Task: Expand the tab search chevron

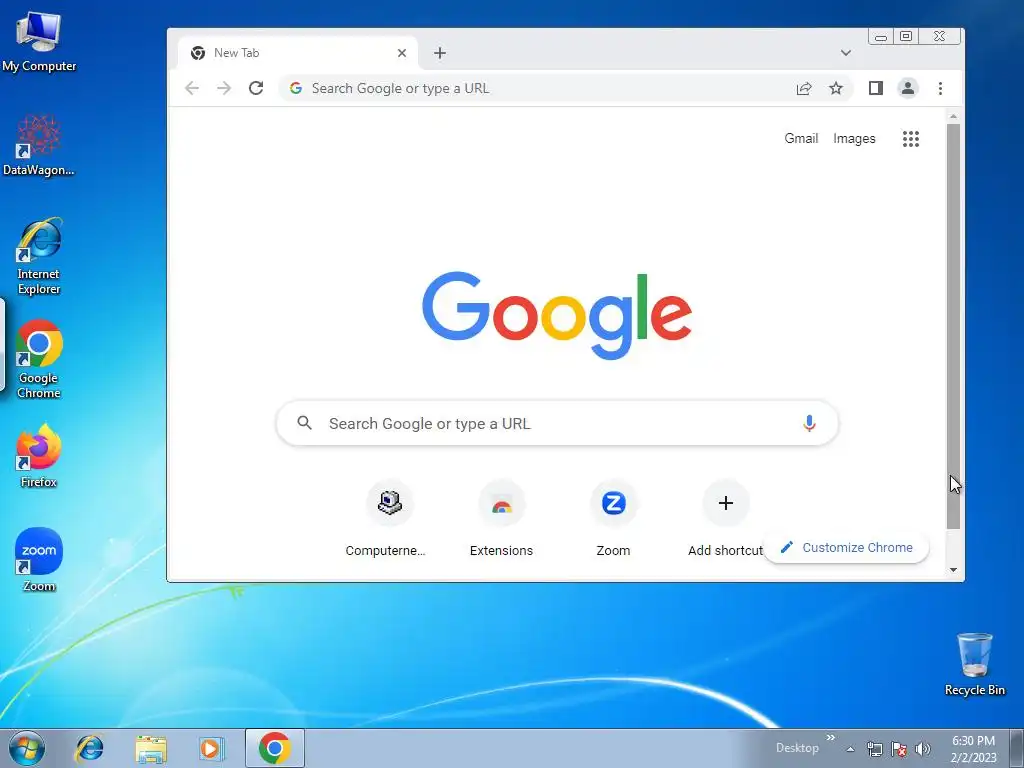Action: coord(846,53)
